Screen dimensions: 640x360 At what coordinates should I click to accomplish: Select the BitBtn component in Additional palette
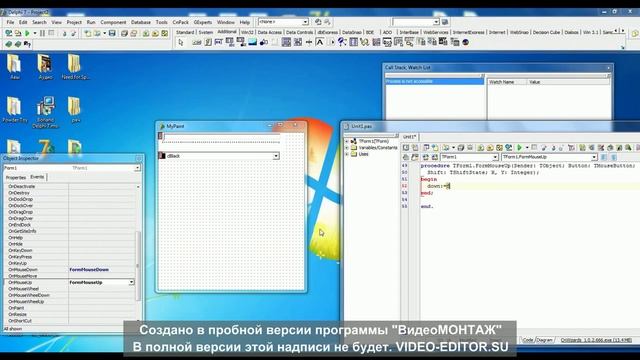(x=197, y=42)
